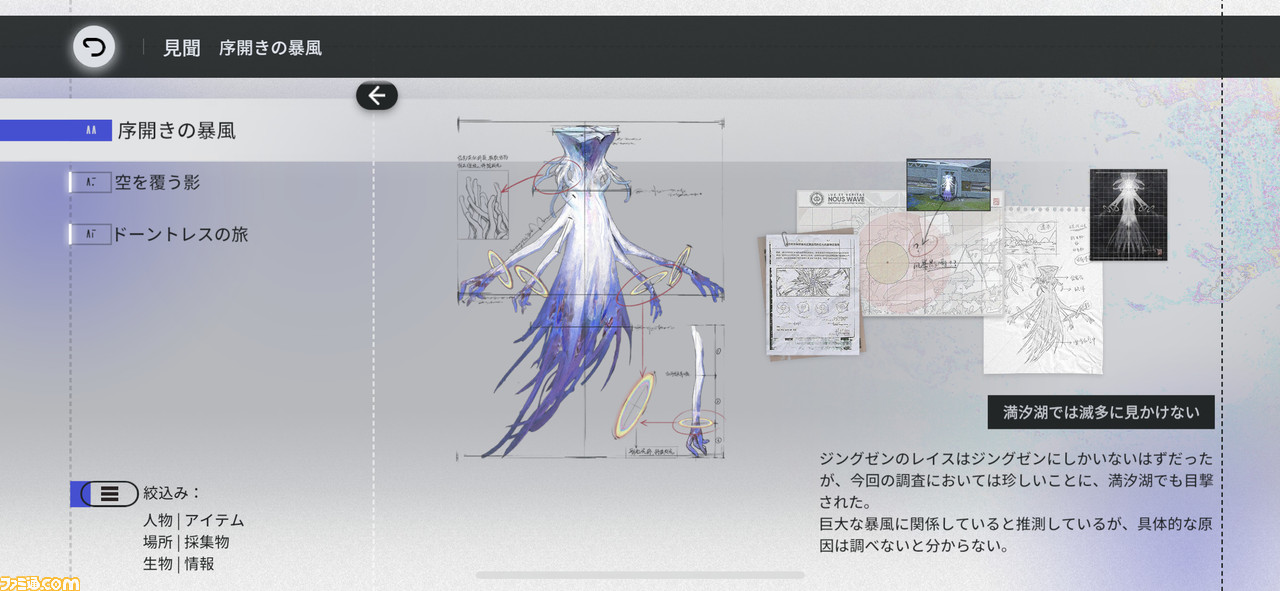Click the 情報 filter label

click(199, 564)
